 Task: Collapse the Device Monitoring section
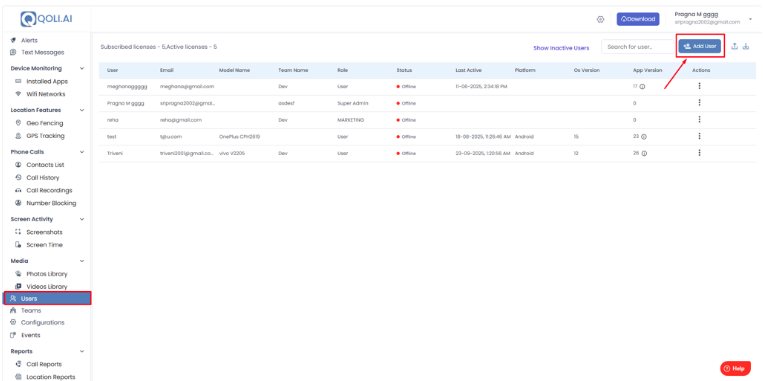coord(82,69)
